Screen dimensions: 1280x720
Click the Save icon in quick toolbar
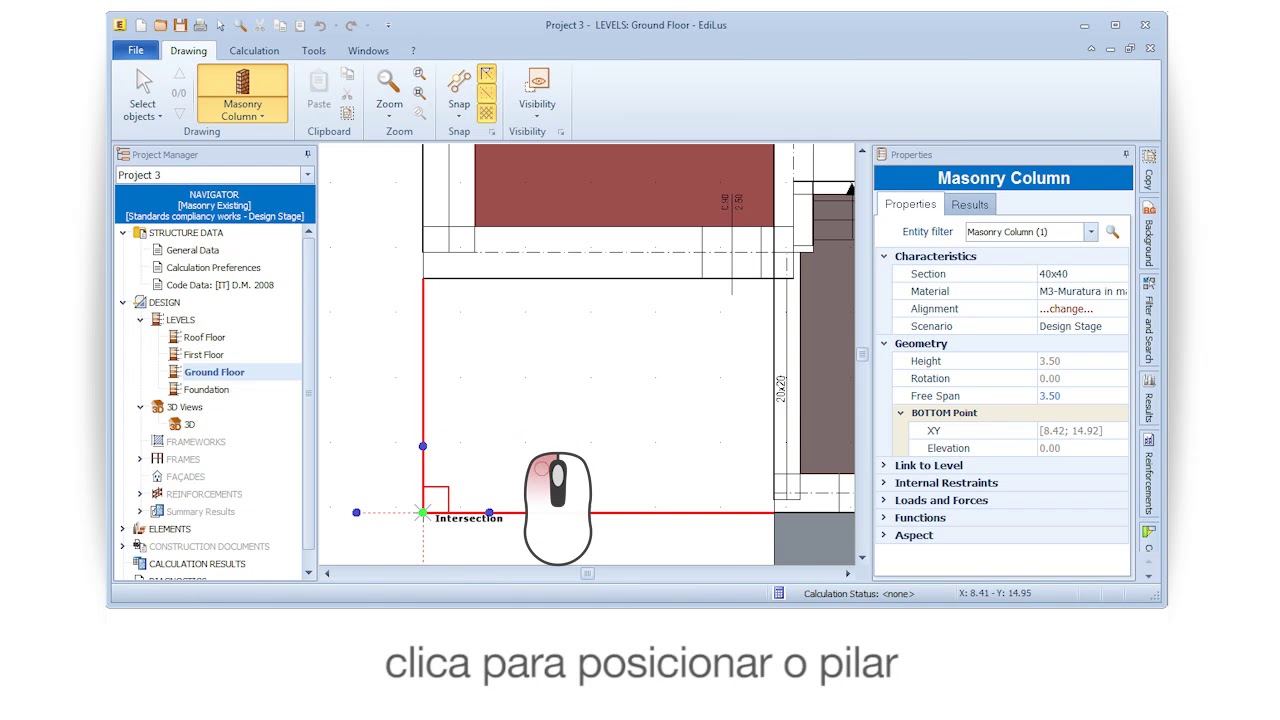click(180, 25)
